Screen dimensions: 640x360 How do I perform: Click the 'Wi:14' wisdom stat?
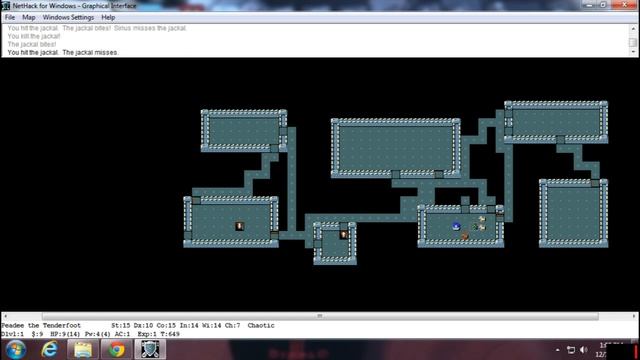coord(211,326)
